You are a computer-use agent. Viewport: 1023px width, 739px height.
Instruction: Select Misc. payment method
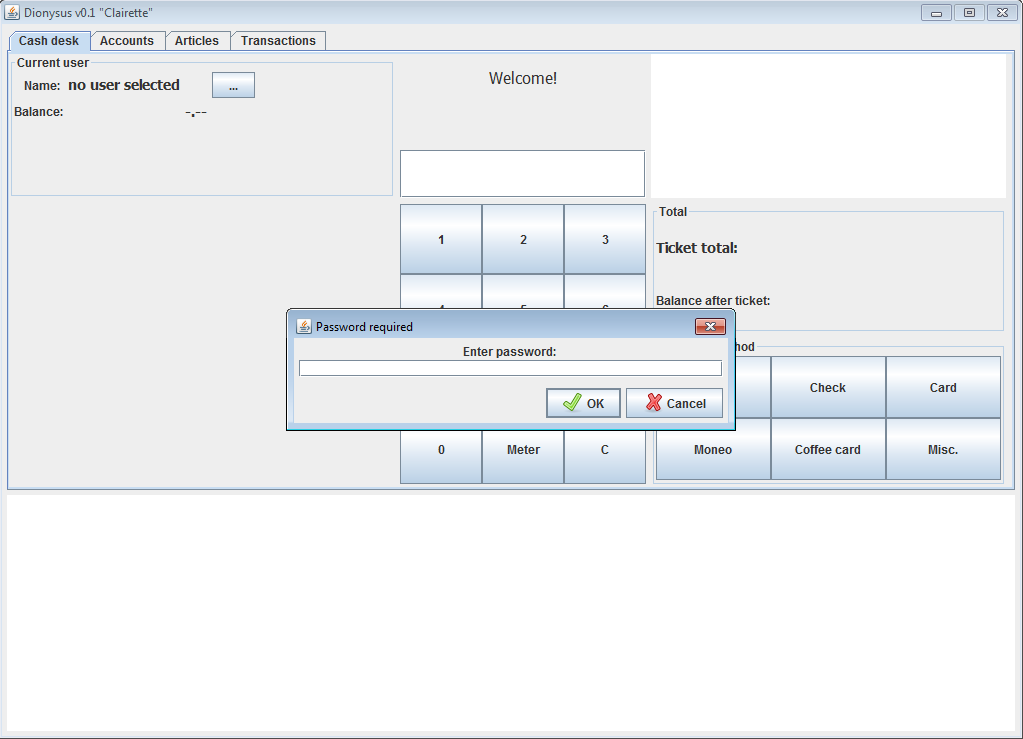[943, 449]
